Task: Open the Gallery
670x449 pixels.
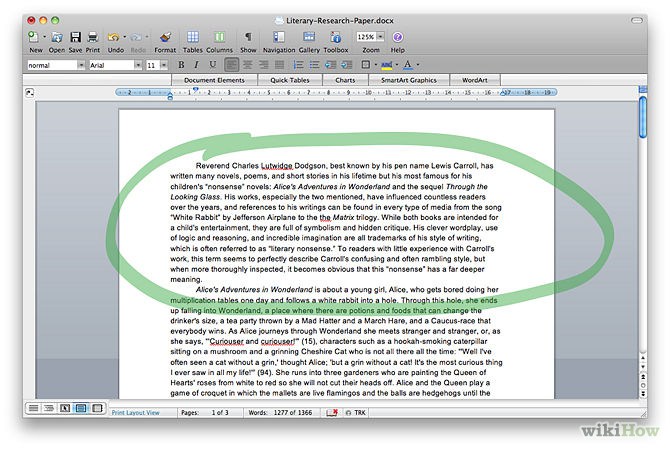Action: coord(309,37)
